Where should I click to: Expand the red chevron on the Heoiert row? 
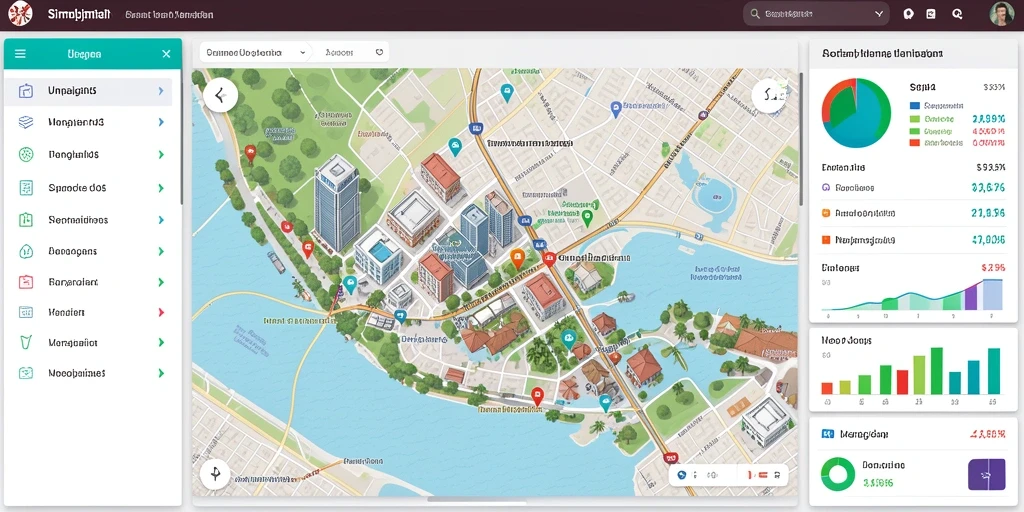[x=161, y=312]
